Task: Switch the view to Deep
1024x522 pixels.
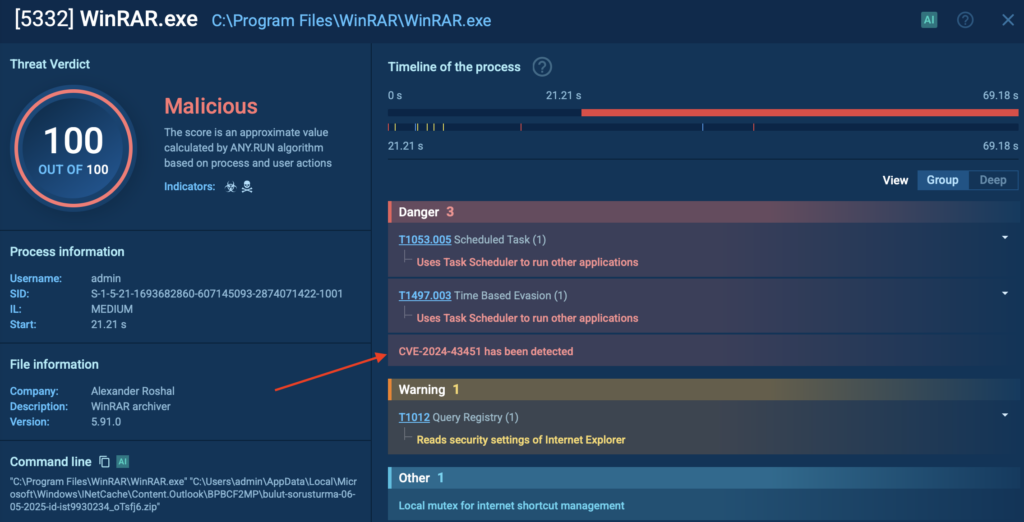Action: point(993,180)
